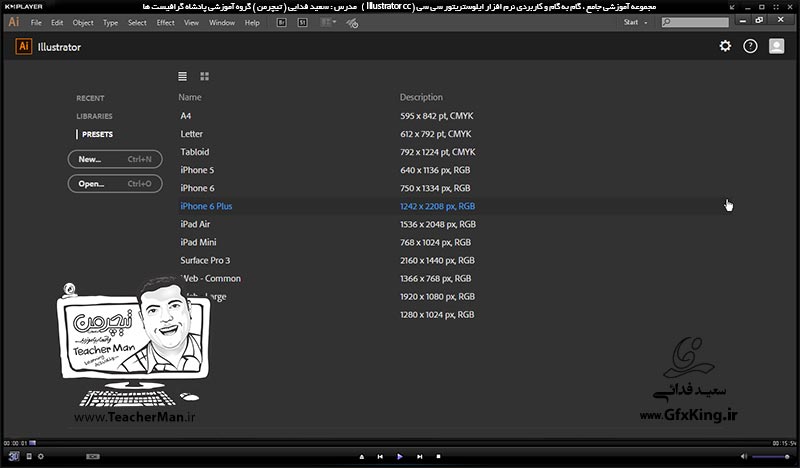
Task: Open KMPlayer control box settings icon
Action: pyautogui.click(x=41, y=456)
